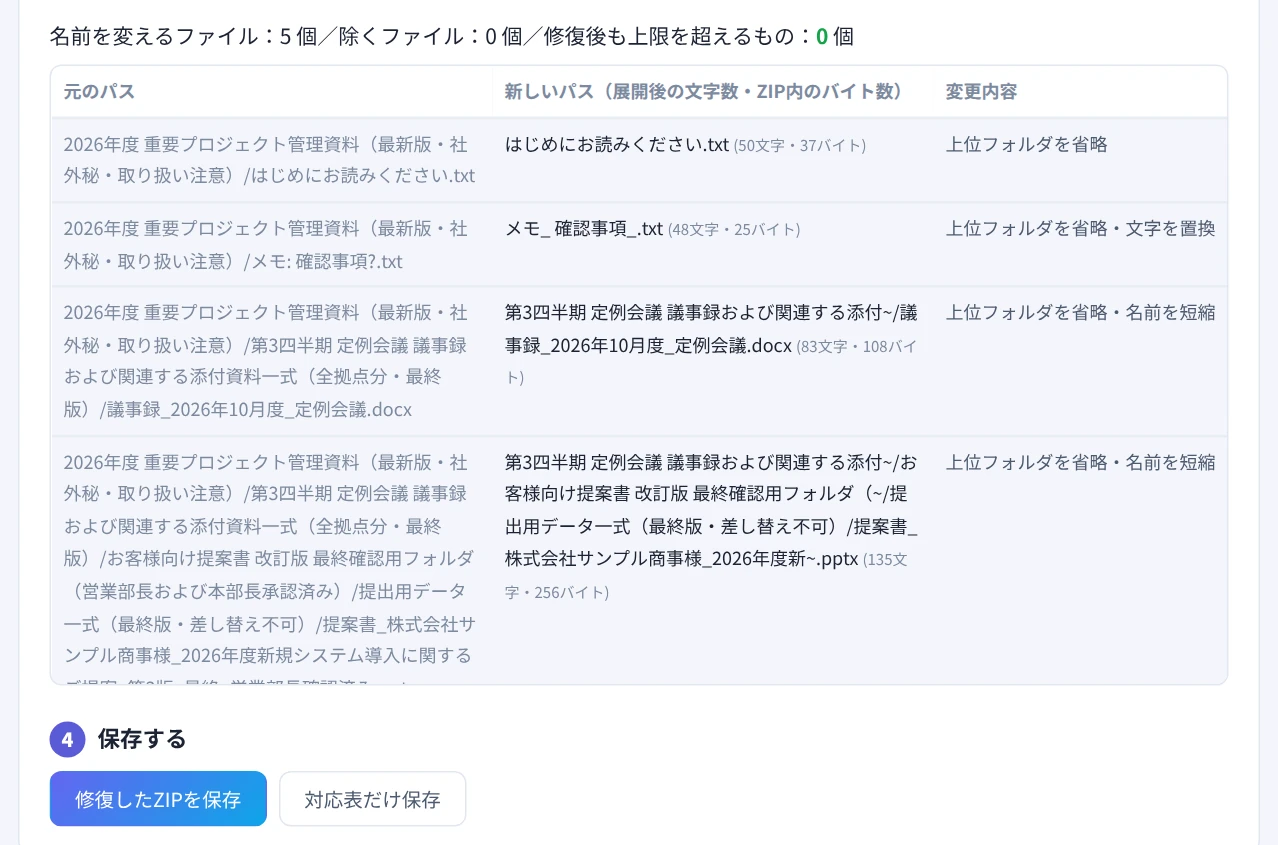
Task: Select new path 議事録_2026年10月度_定例会議.docx
Action: click(711, 329)
